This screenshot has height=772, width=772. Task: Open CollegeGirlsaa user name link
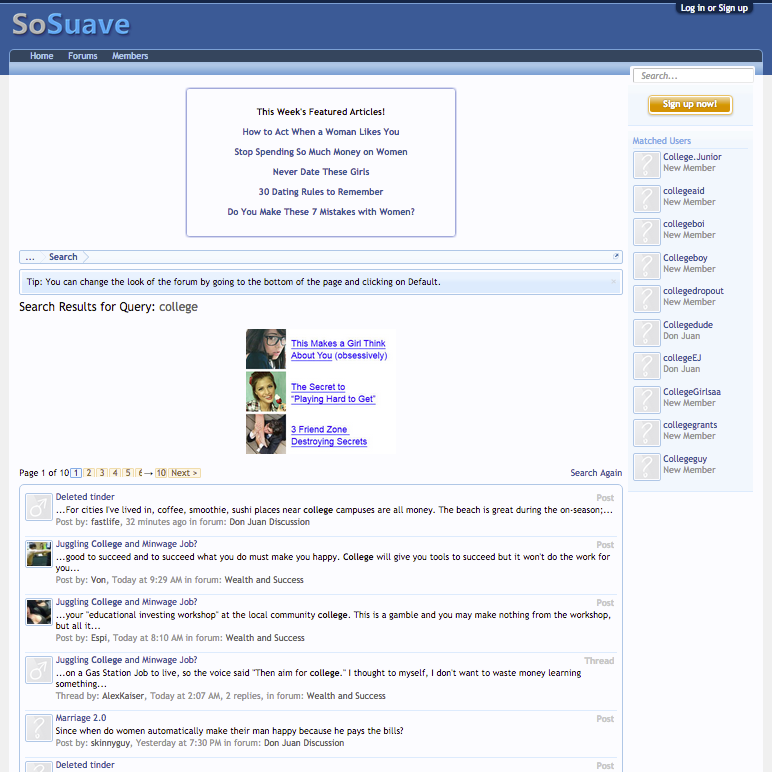(x=692, y=392)
